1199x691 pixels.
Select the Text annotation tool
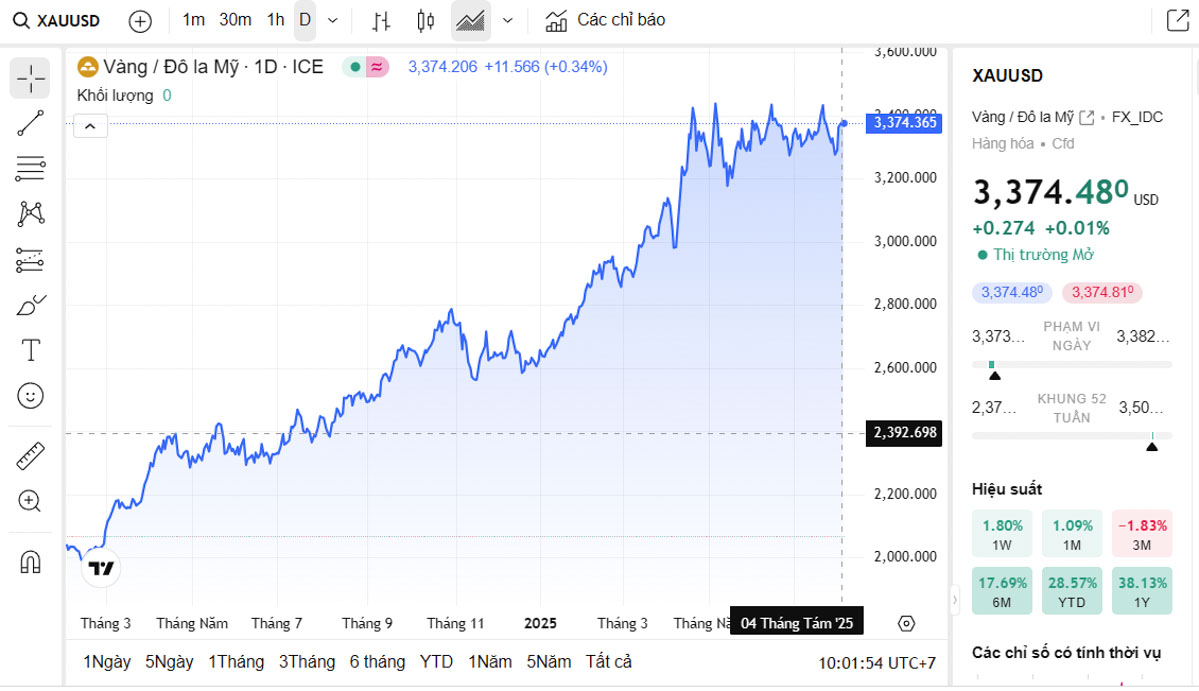tap(30, 350)
